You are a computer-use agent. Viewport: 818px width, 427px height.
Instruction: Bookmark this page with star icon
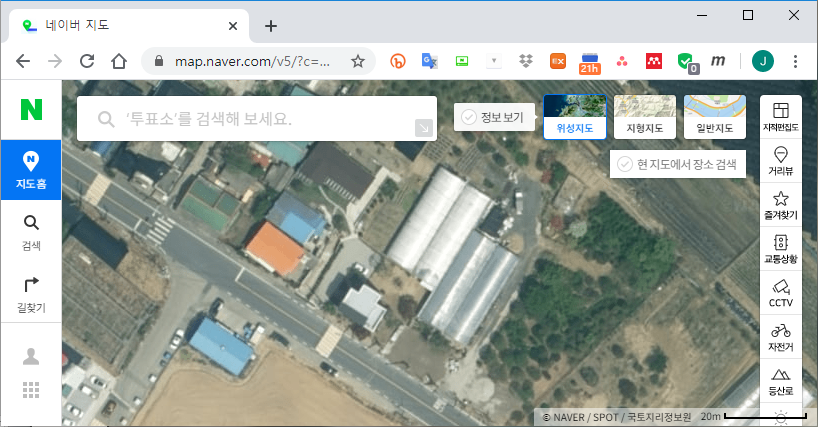click(358, 62)
